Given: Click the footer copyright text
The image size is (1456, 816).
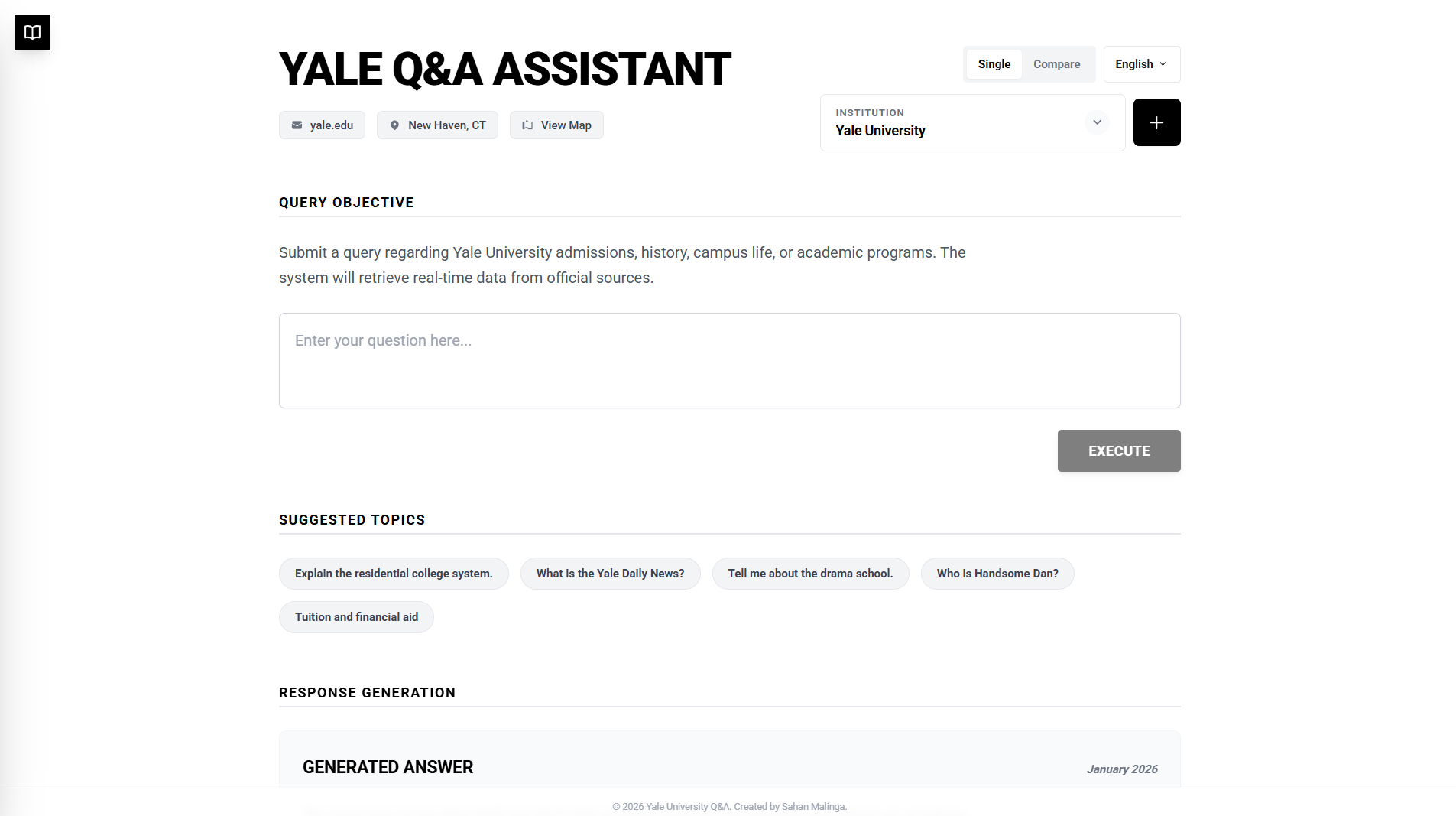Looking at the screenshot, I should pyautogui.click(x=729, y=807).
